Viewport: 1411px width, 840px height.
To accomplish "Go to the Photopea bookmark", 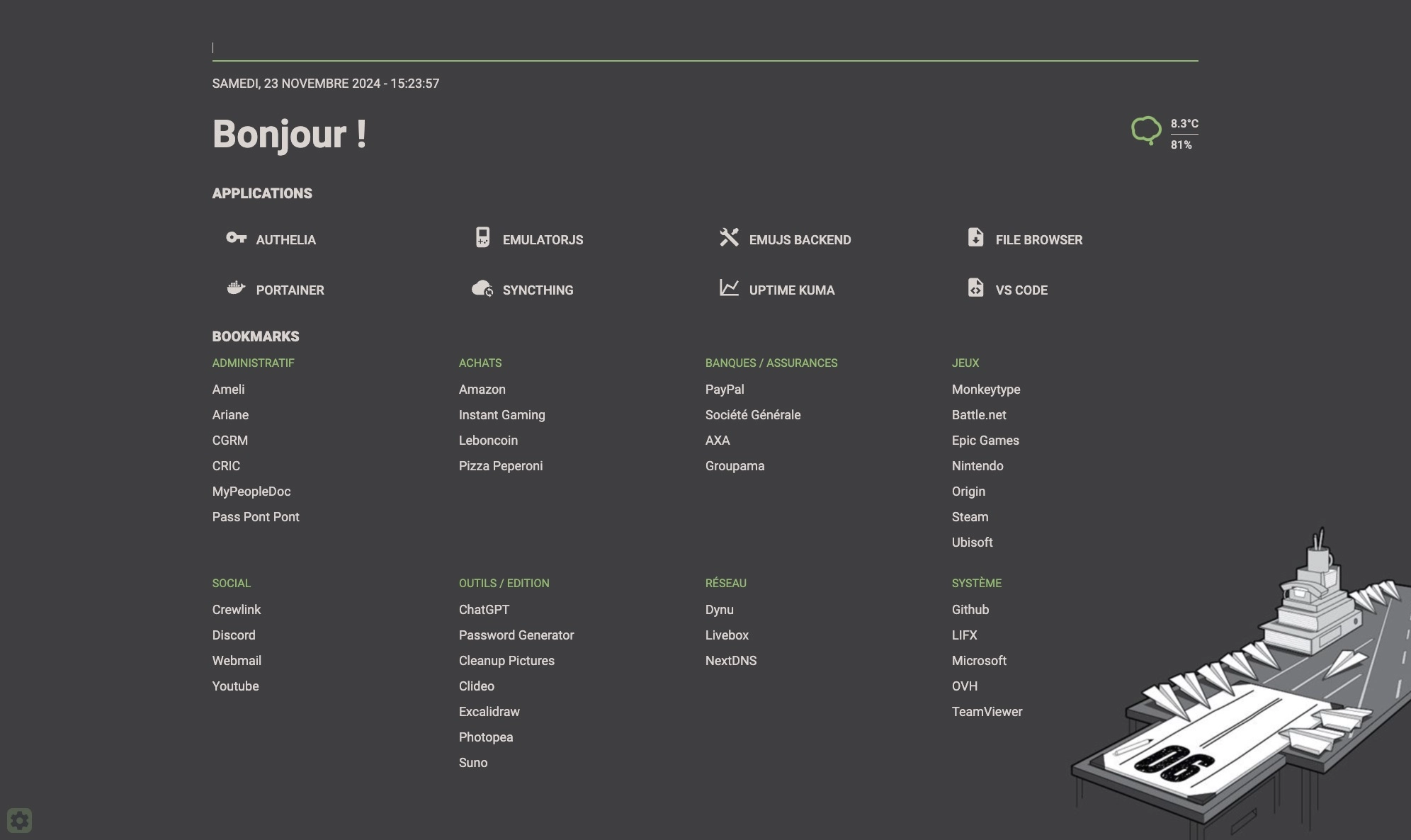I will (x=486, y=737).
